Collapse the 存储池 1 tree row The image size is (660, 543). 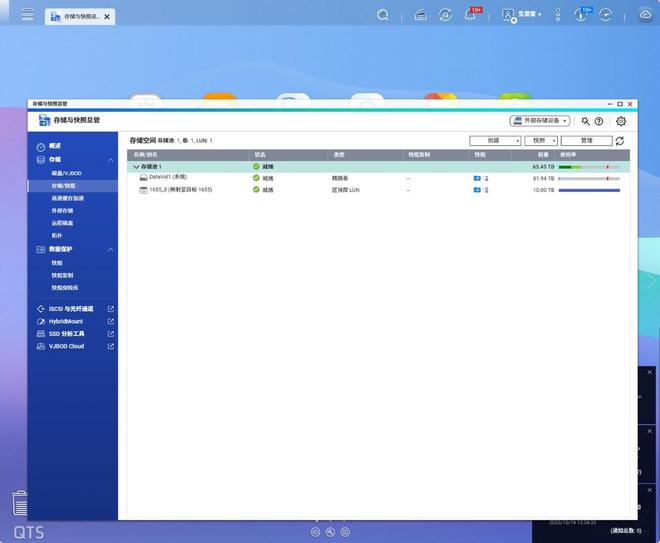tap(137, 167)
